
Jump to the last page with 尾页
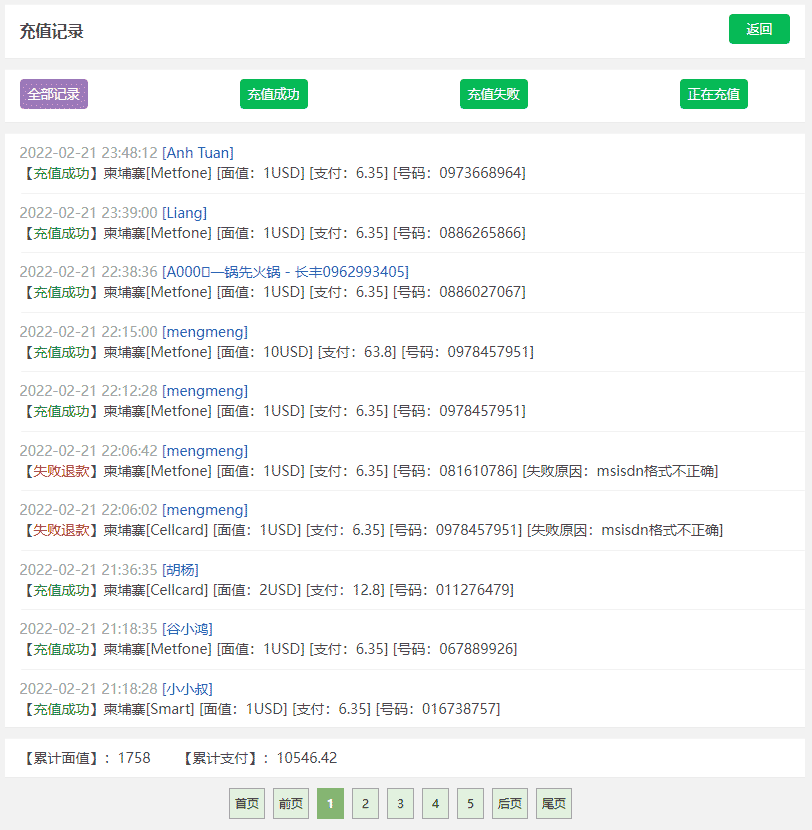coord(553,804)
